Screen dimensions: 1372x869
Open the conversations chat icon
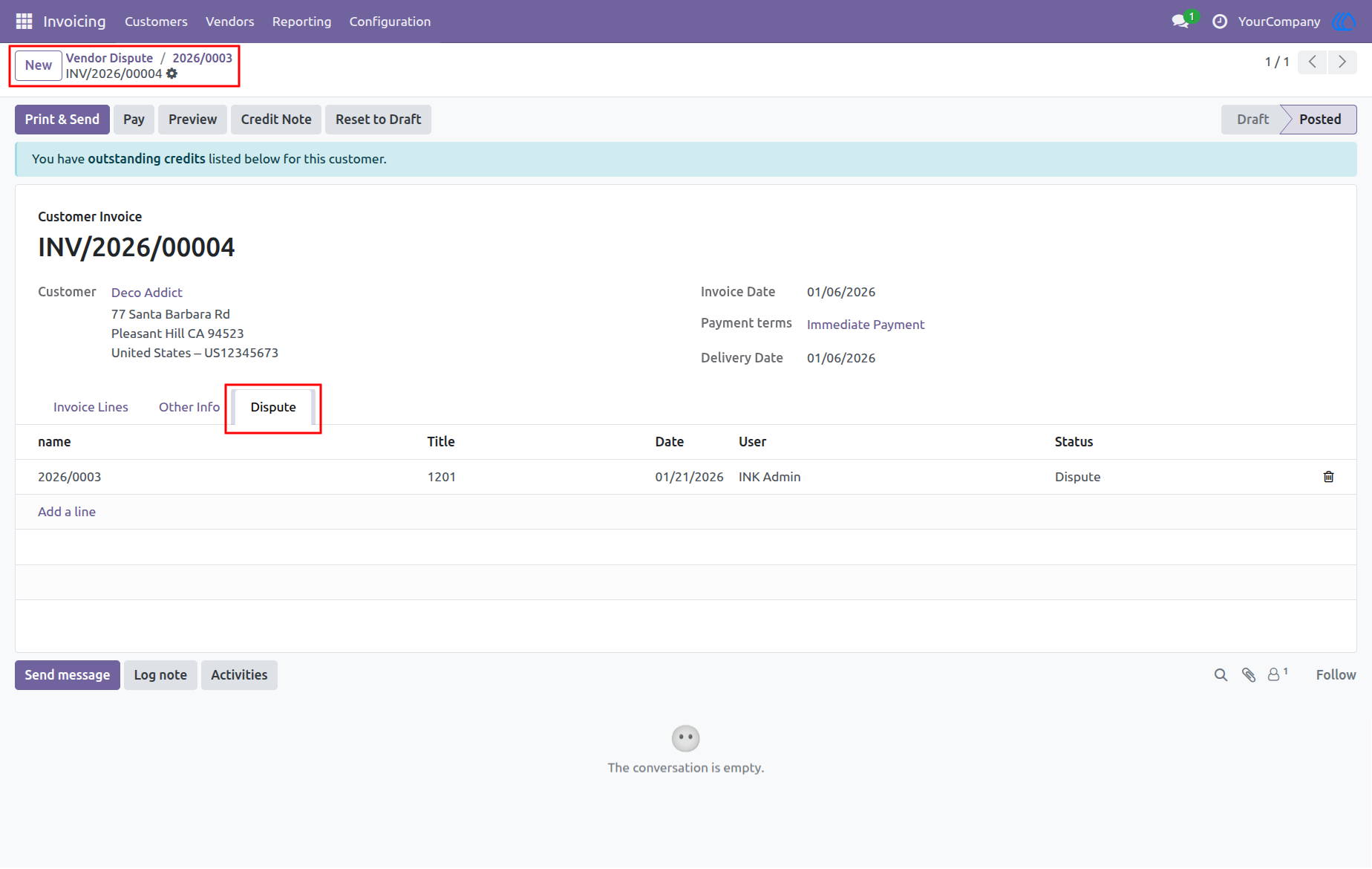pyautogui.click(x=1180, y=22)
